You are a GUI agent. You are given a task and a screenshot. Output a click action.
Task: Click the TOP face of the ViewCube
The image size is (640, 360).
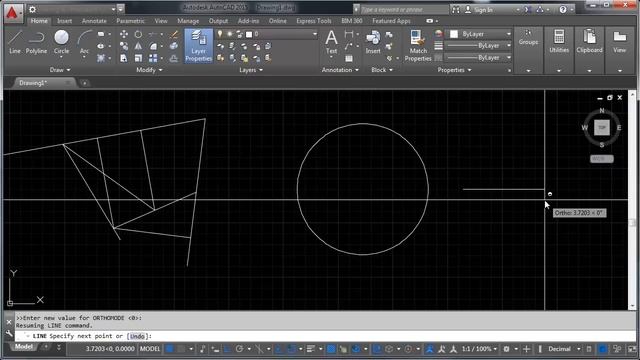coord(602,127)
